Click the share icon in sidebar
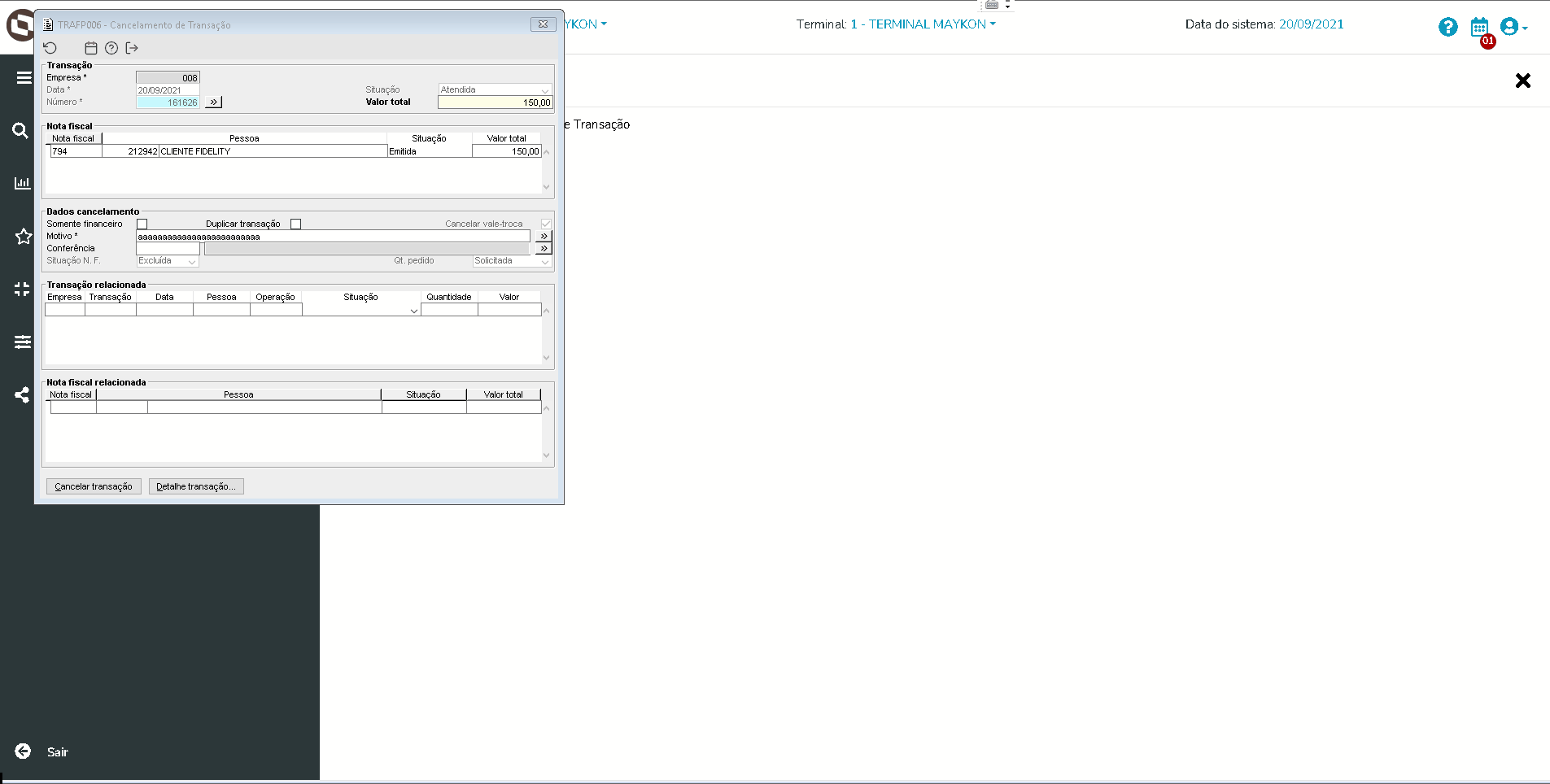Screen dimensions: 1550x784 click(x=22, y=394)
